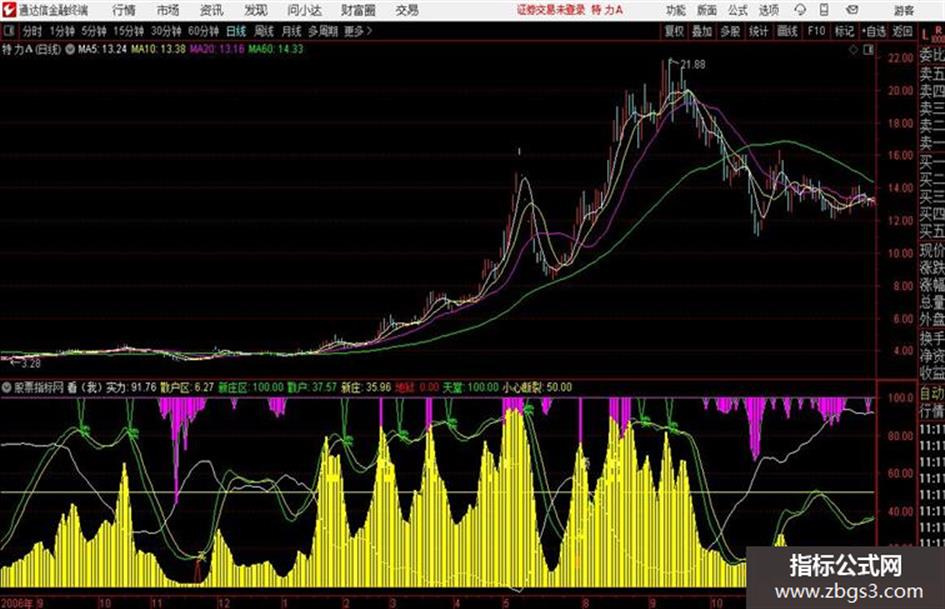Expand the round arrow beside 股票指标网 indicator

(7, 387)
